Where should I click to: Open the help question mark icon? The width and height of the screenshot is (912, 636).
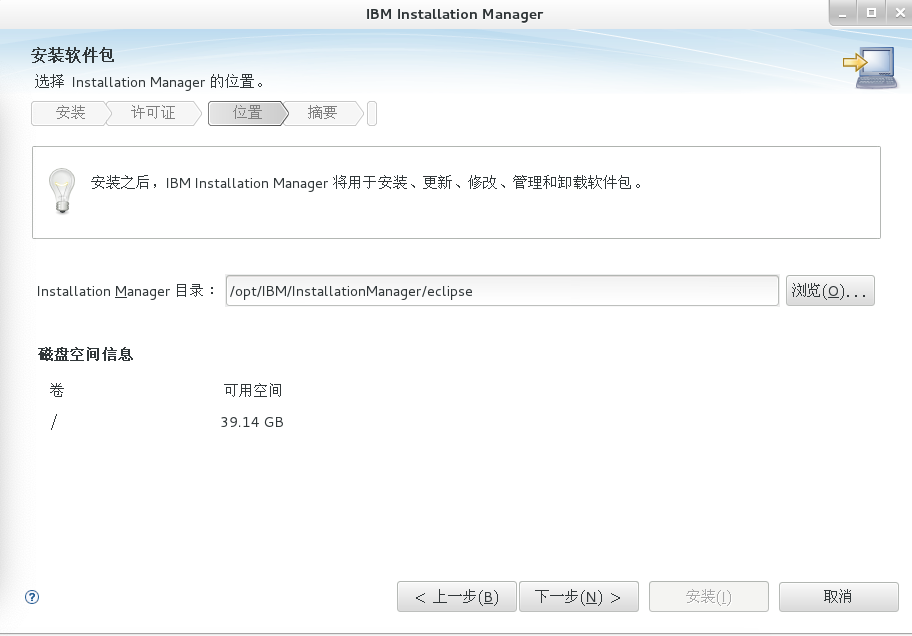[32, 596]
